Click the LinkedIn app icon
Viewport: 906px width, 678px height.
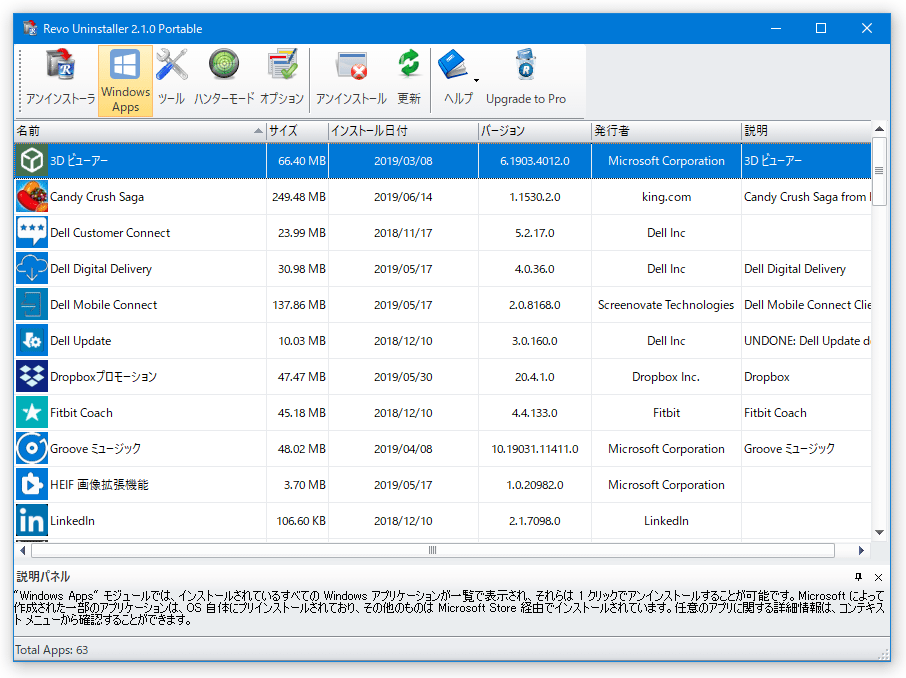click(31, 520)
